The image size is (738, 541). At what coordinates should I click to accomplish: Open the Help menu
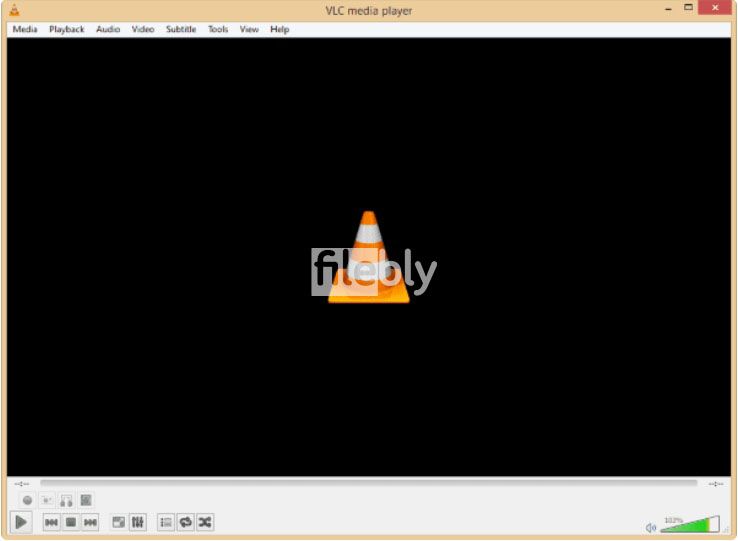280,29
